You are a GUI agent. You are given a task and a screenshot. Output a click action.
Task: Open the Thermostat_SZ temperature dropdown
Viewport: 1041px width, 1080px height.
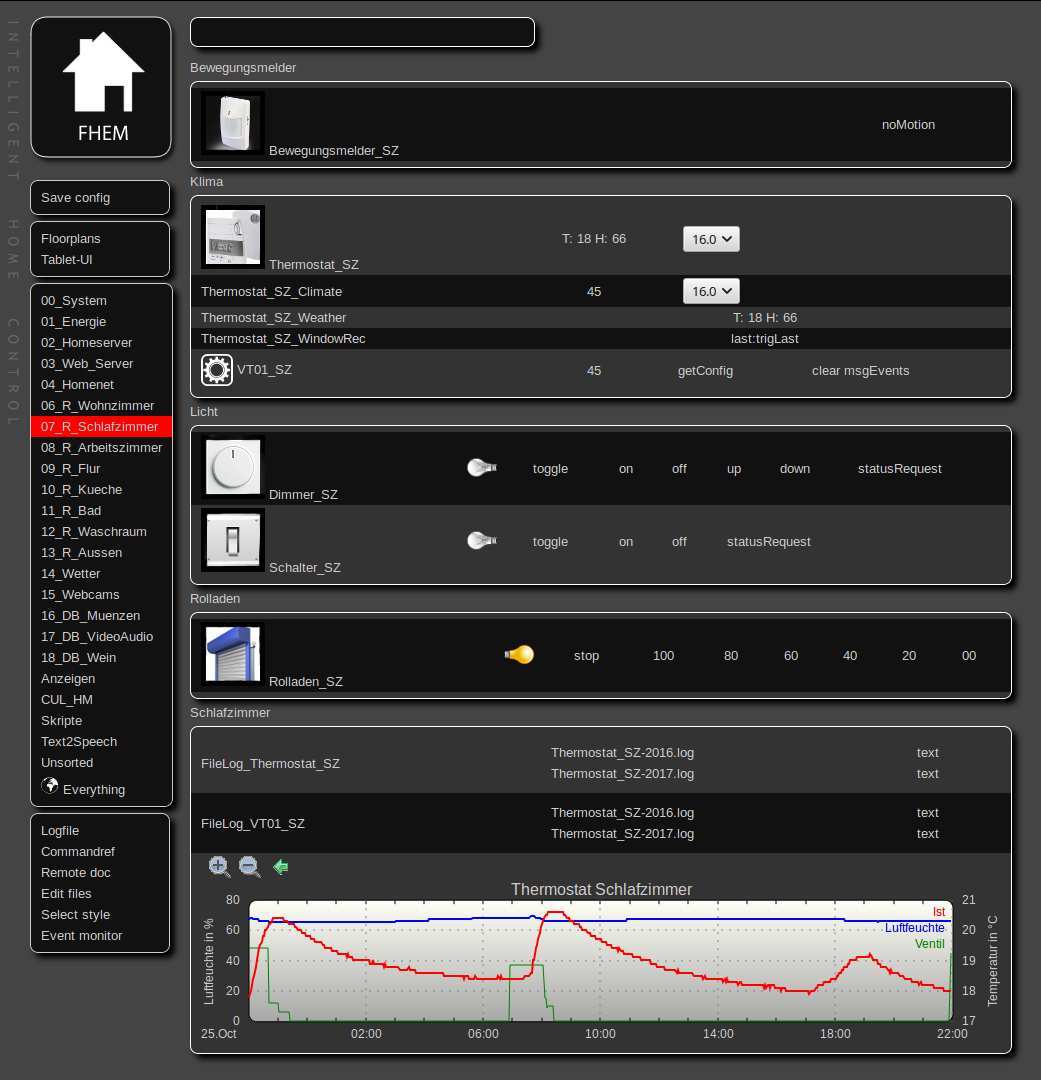(x=711, y=239)
